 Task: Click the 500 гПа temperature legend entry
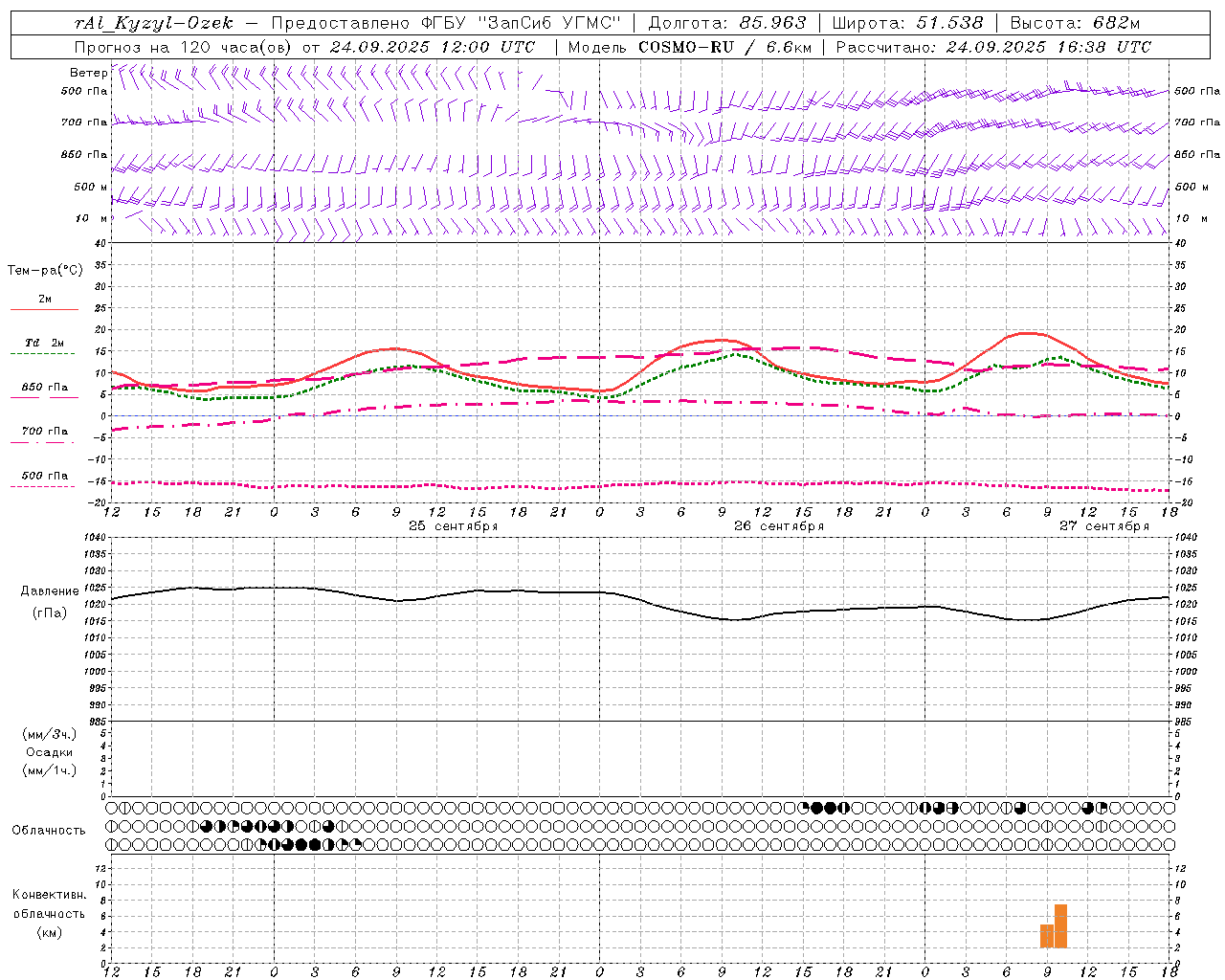44,476
